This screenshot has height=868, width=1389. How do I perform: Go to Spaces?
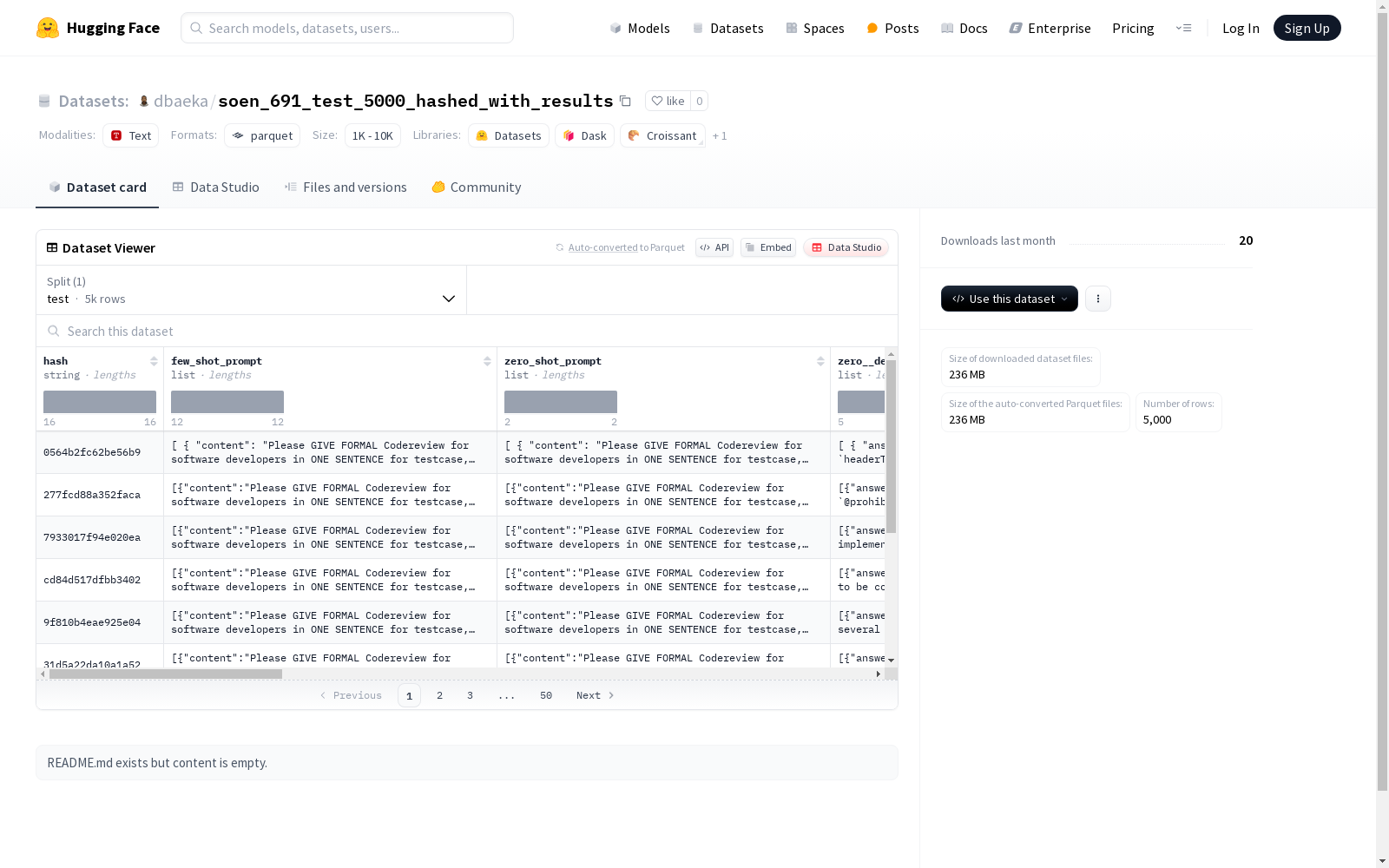(x=814, y=28)
